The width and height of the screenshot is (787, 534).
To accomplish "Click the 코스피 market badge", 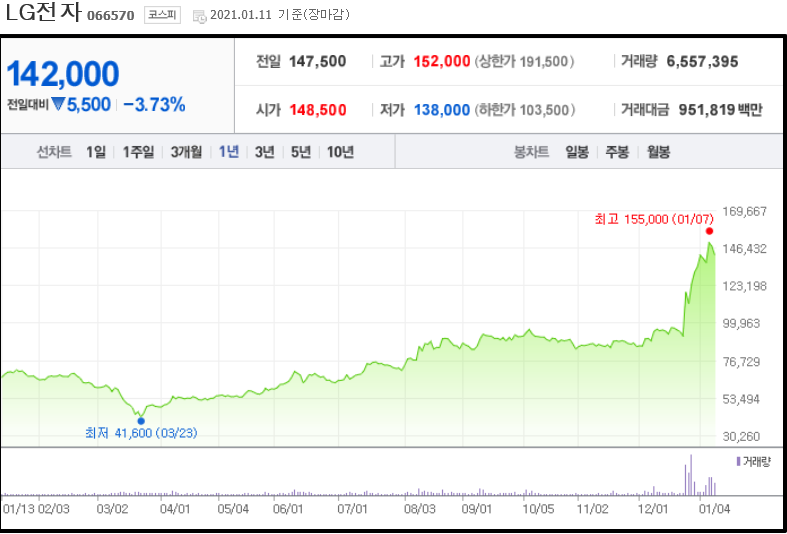I will tap(162, 15).
